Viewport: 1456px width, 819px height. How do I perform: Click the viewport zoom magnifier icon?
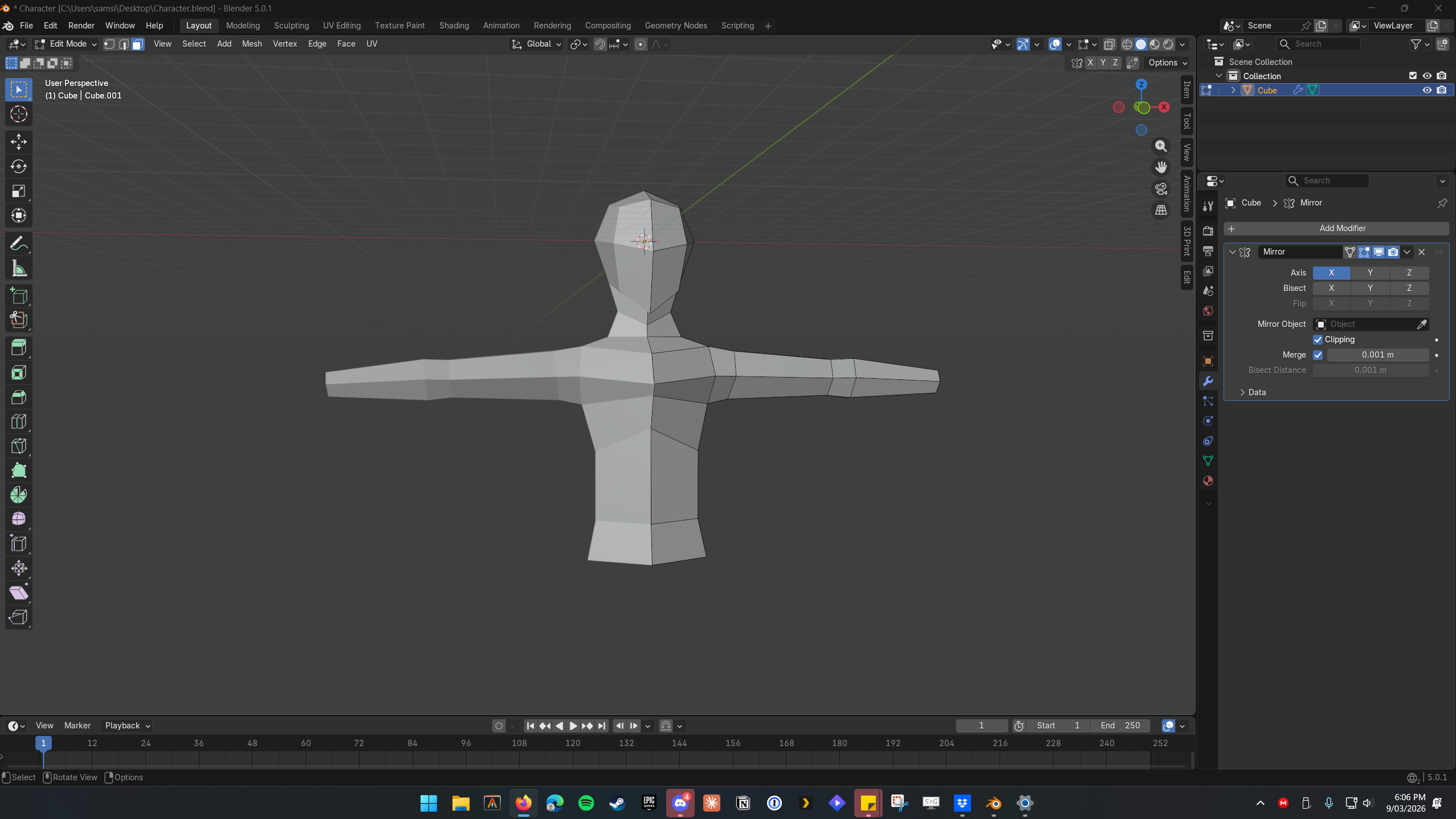click(x=1161, y=146)
